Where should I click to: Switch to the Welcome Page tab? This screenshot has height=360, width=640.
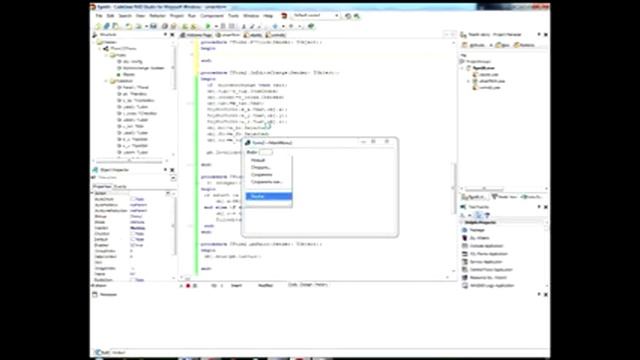click(197, 35)
